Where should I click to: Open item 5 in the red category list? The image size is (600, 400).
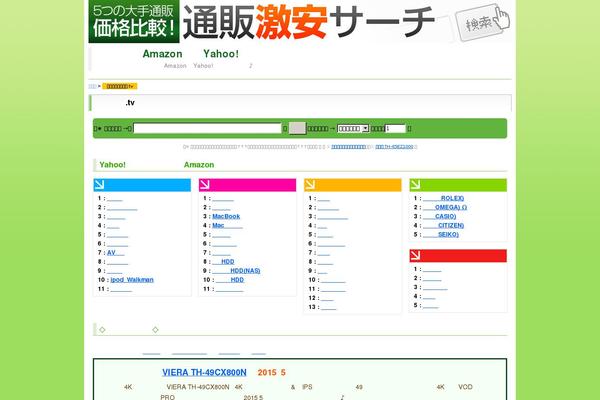[430, 305]
